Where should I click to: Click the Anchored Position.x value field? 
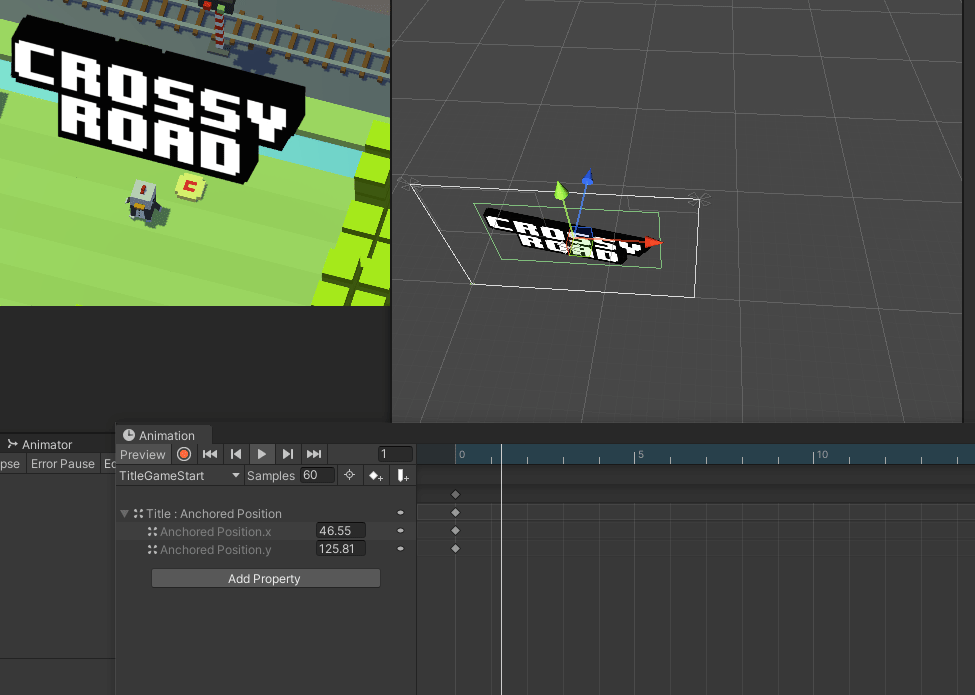[340, 531]
